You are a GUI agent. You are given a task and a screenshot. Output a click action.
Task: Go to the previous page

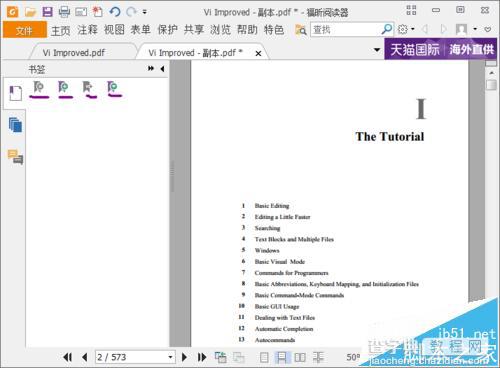pos(85,357)
